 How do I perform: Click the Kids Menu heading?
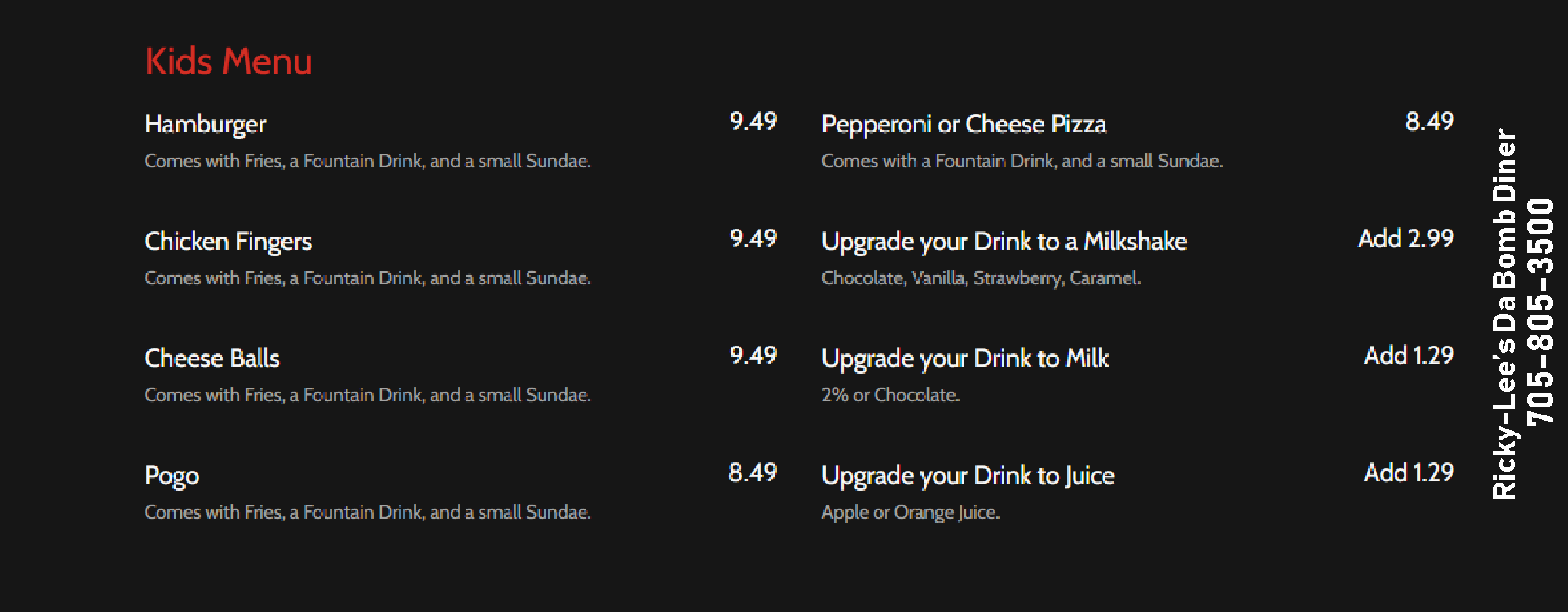(x=228, y=62)
